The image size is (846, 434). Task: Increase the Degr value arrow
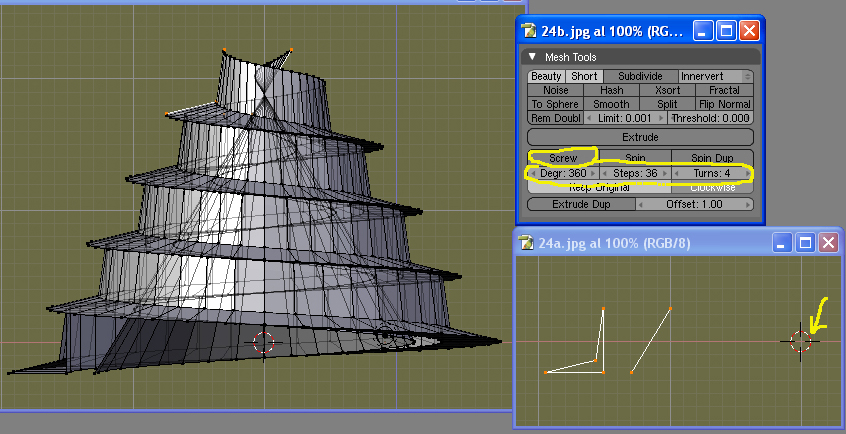coord(593,173)
